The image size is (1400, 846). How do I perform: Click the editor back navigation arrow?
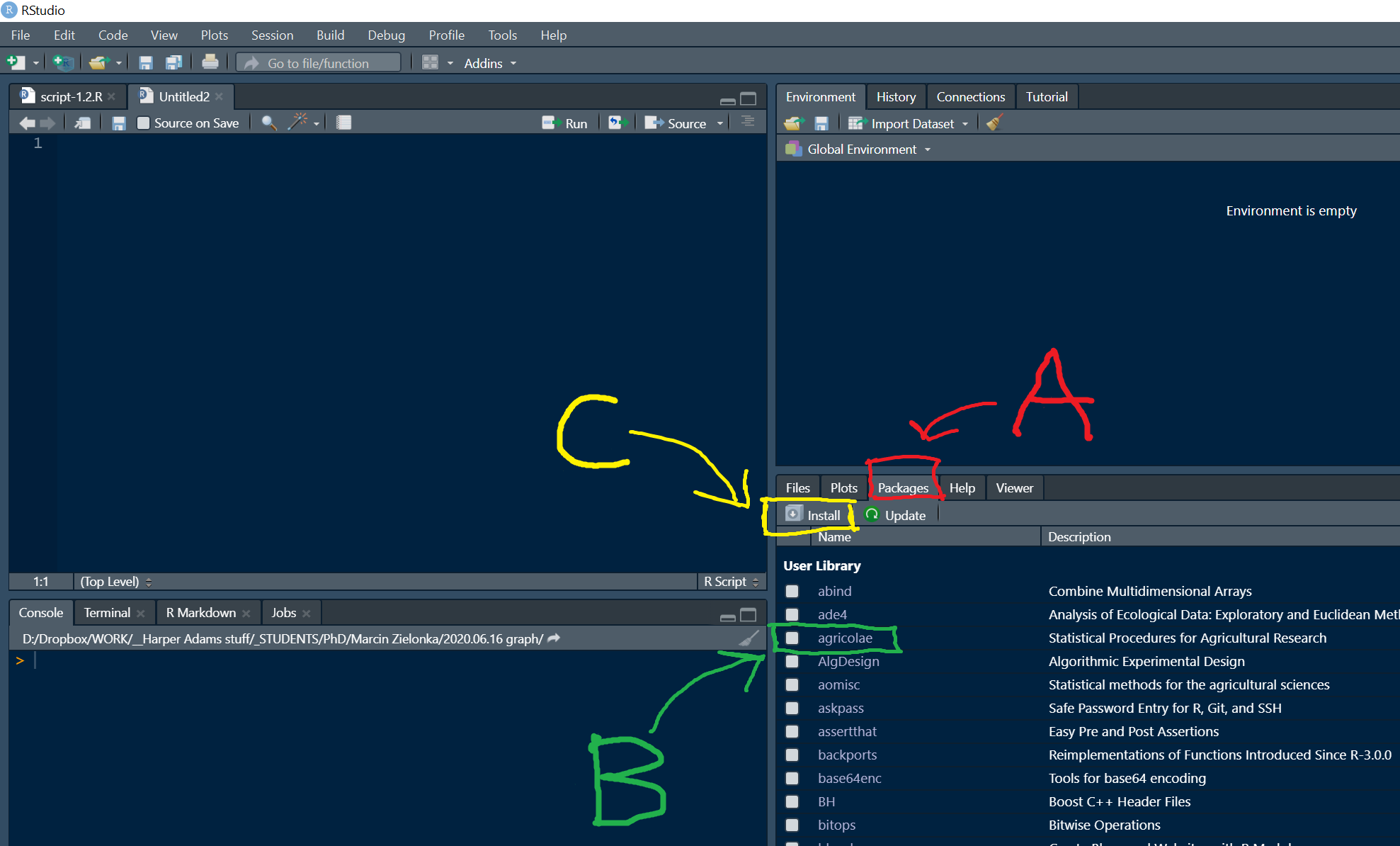pyautogui.click(x=28, y=123)
